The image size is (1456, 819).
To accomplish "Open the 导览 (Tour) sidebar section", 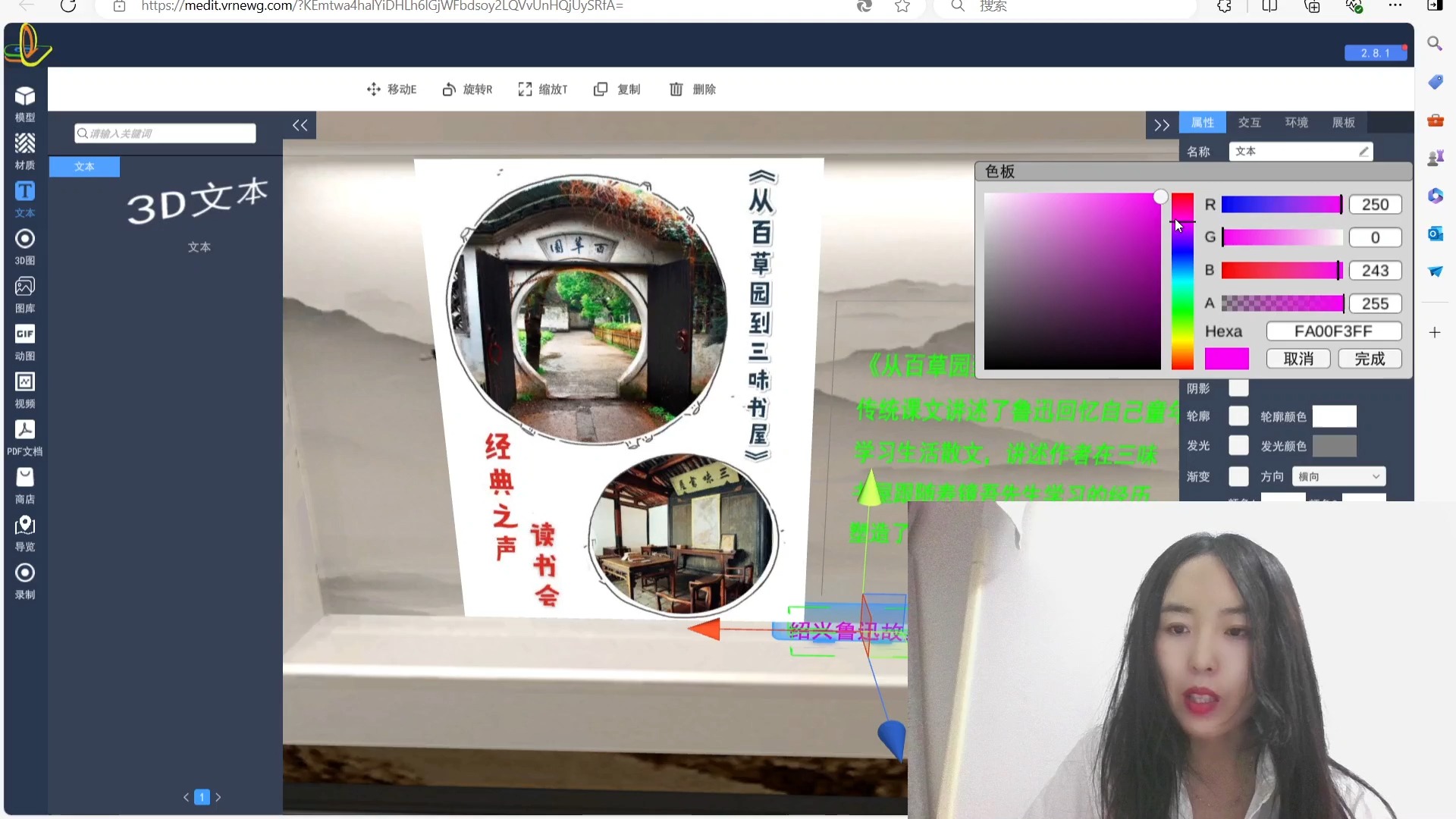I will point(25,534).
